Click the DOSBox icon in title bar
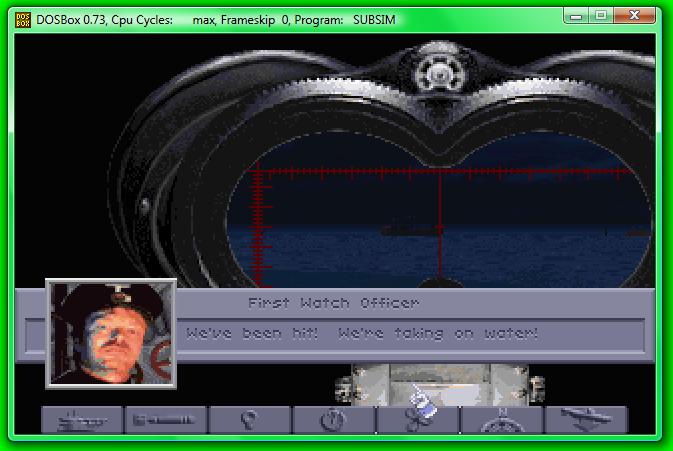Viewport: 673px width, 451px height. (x=23, y=20)
